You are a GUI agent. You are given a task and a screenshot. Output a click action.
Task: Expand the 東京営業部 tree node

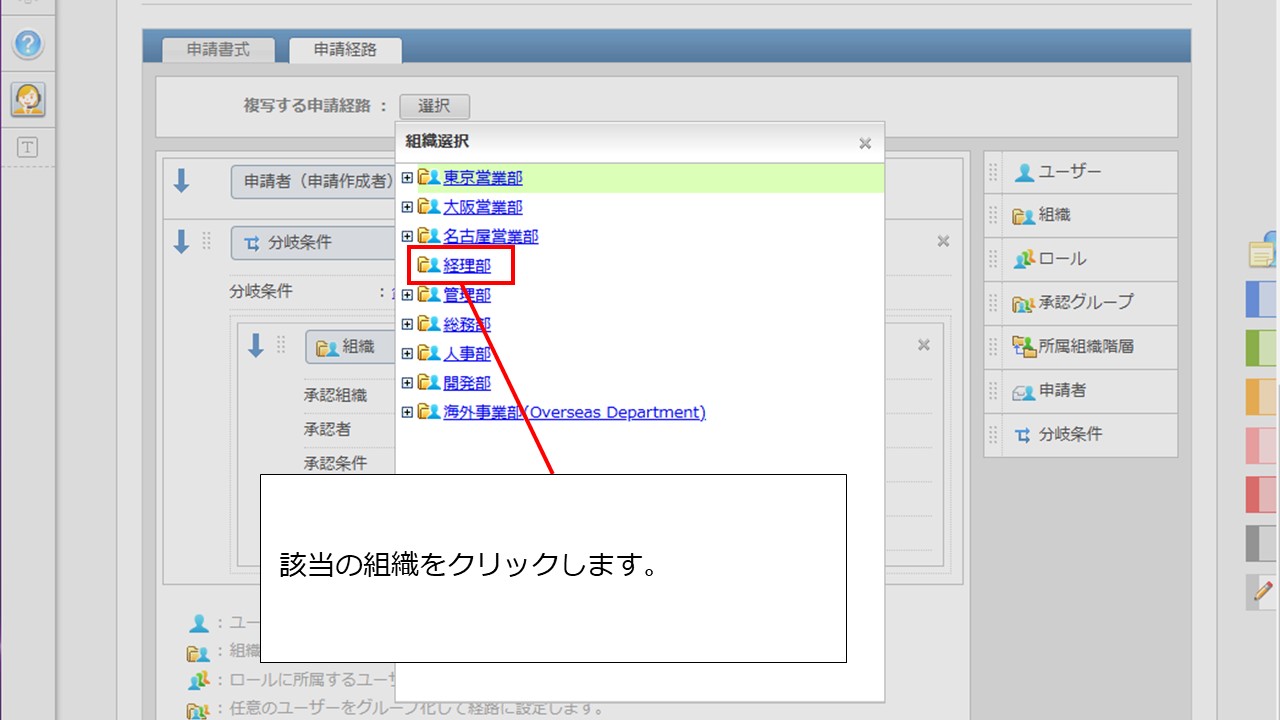(407, 178)
